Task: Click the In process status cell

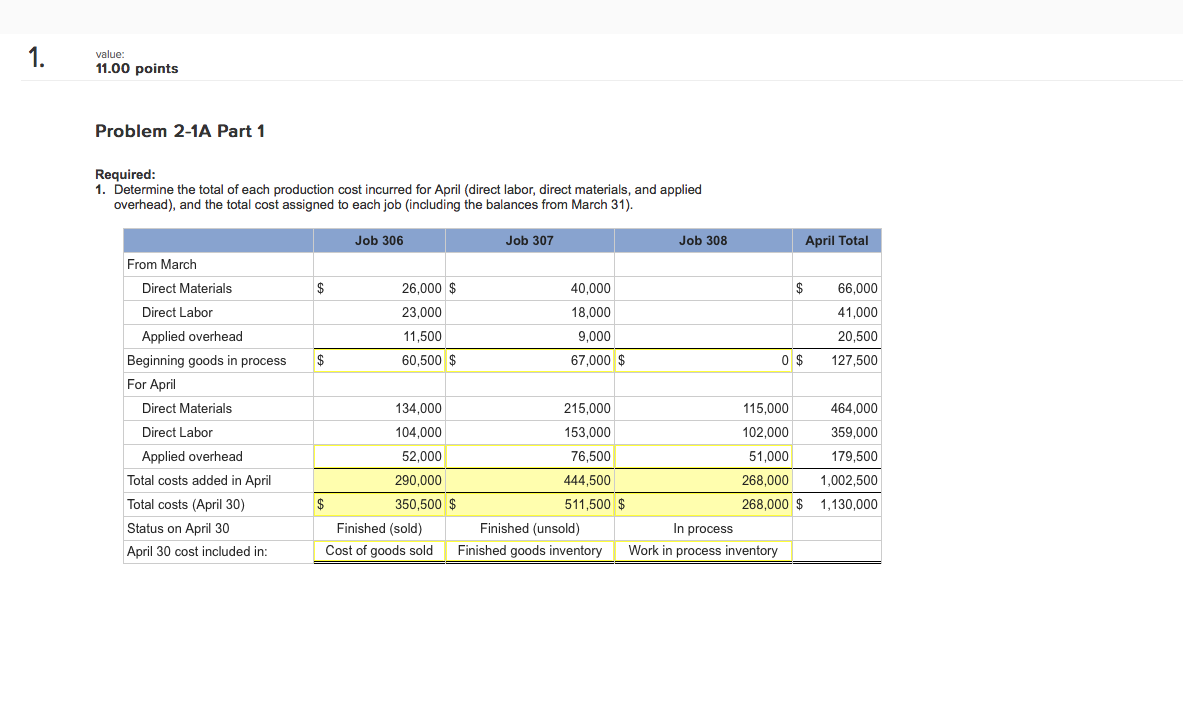Action: [x=702, y=528]
